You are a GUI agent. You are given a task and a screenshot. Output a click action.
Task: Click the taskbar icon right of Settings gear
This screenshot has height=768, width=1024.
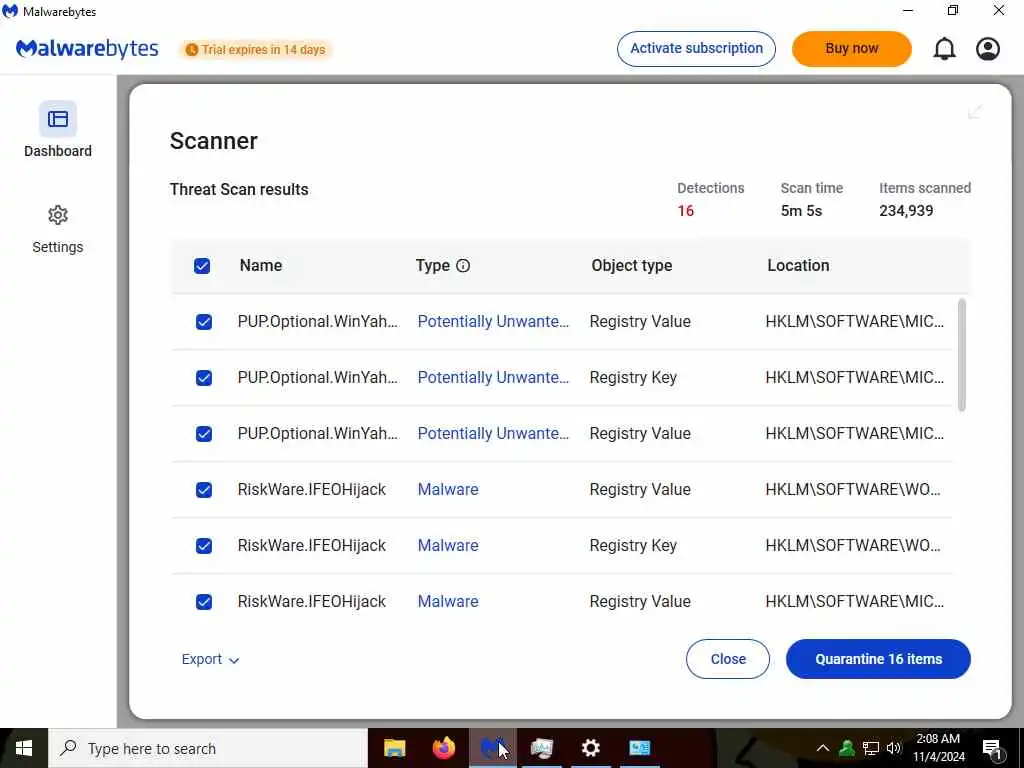[x=639, y=748]
